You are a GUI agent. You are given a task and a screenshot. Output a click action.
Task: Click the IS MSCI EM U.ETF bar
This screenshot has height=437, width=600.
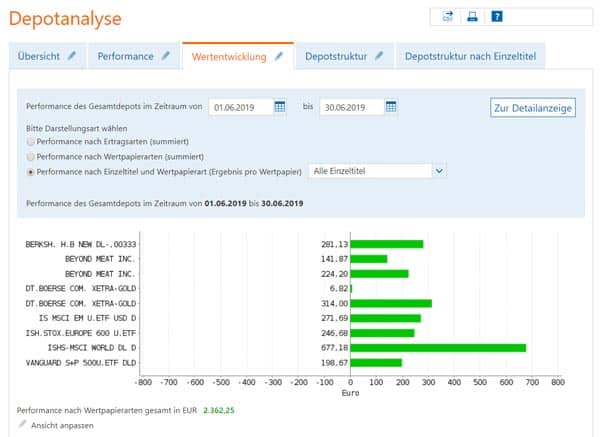click(x=386, y=318)
